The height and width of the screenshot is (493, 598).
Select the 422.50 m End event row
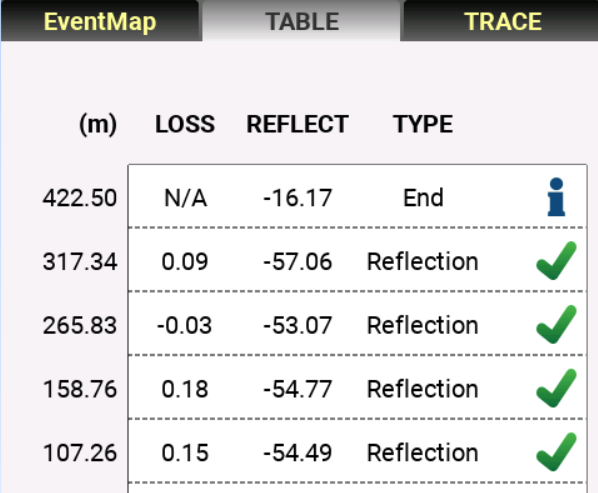pyautogui.click(x=357, y=197)
